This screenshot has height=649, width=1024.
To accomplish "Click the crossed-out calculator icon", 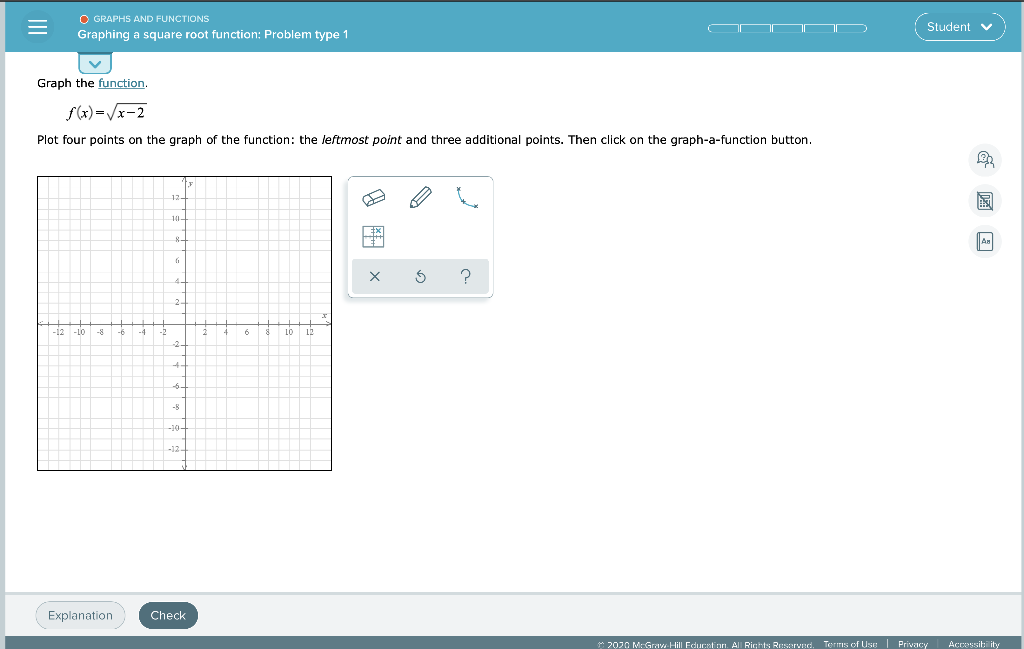I will point(985,201).
